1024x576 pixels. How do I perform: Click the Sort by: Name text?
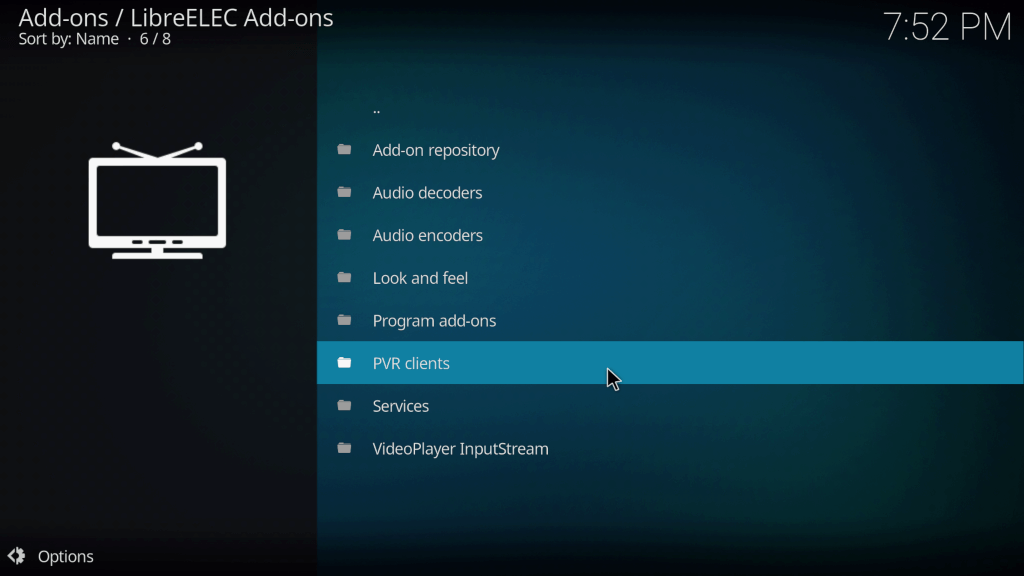68,39
